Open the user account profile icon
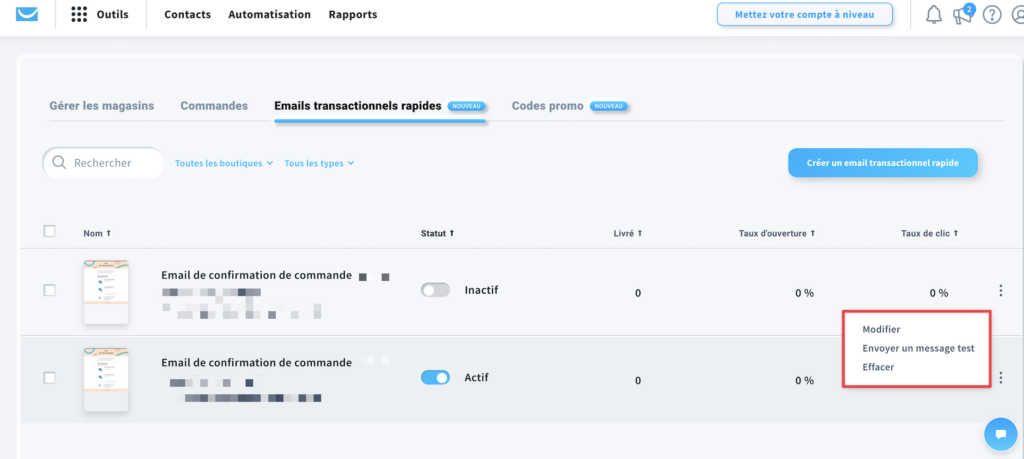 point(1017,14)
